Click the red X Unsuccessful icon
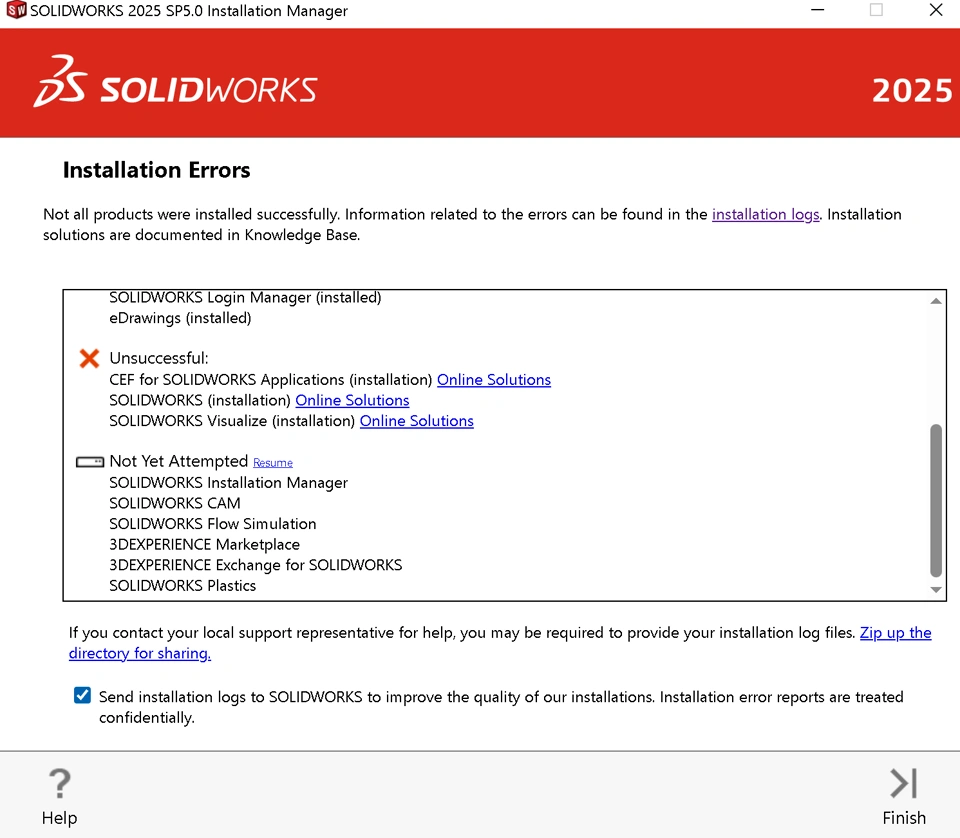Screen dimensions: 960x838 click(89, 358)
